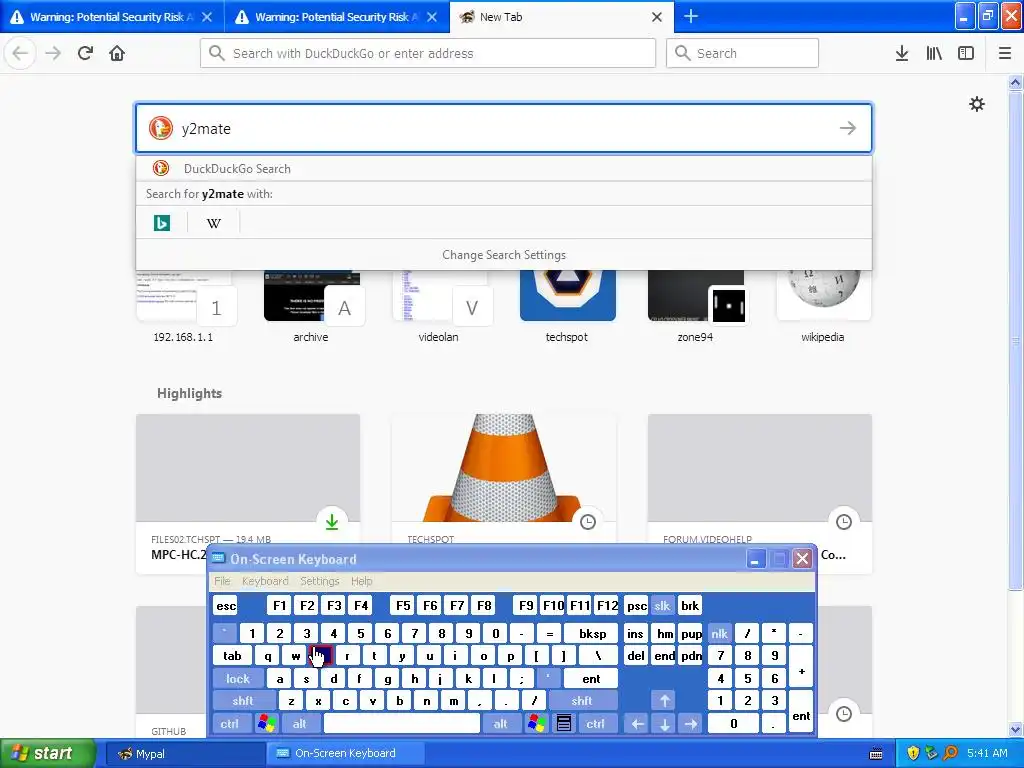Click the left arrow key on on-screen keyboard
The height and width of the screenshot is (768, 1024).
[x=637, y=723]
